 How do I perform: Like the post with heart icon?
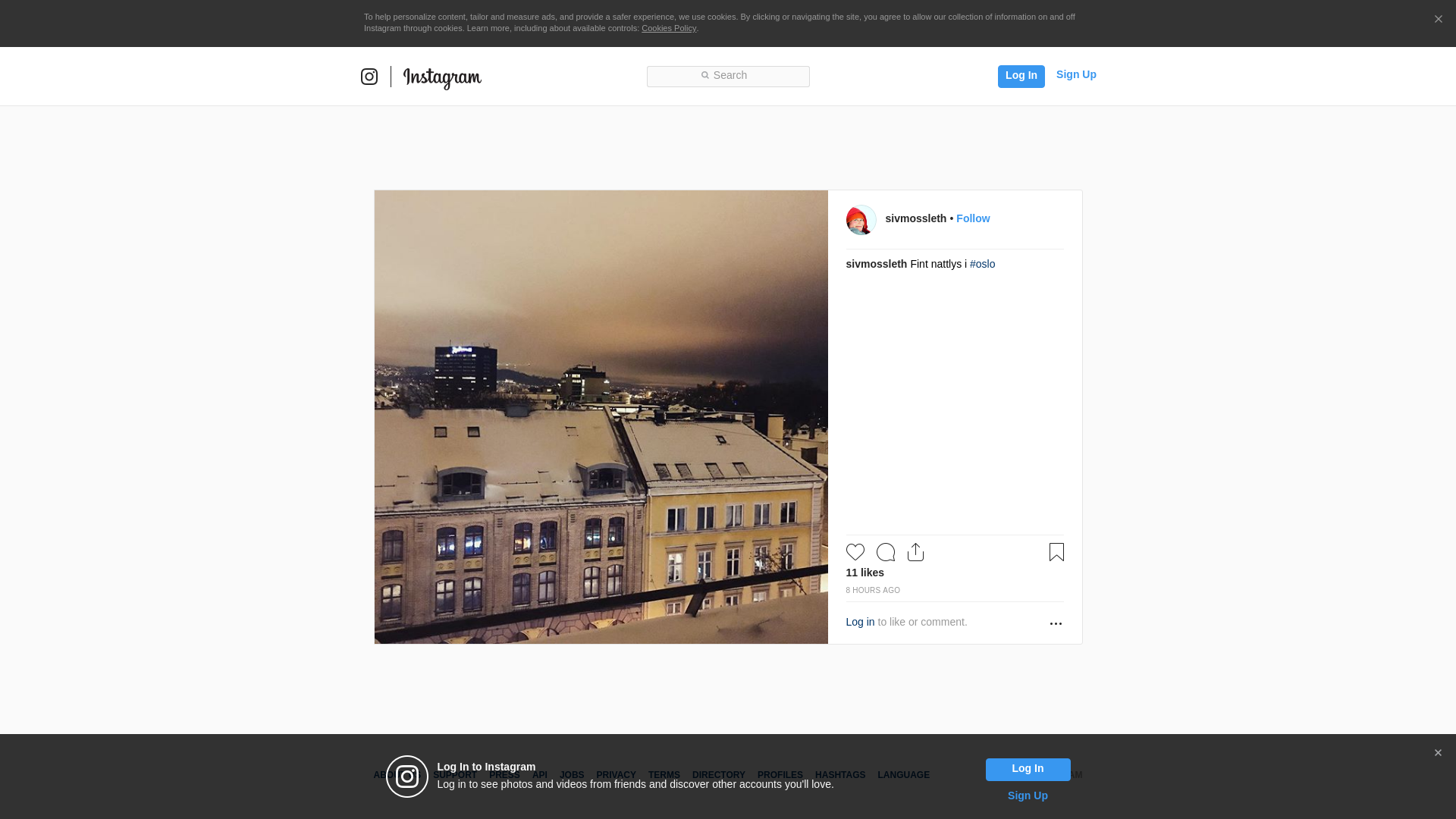pos(855,552)
